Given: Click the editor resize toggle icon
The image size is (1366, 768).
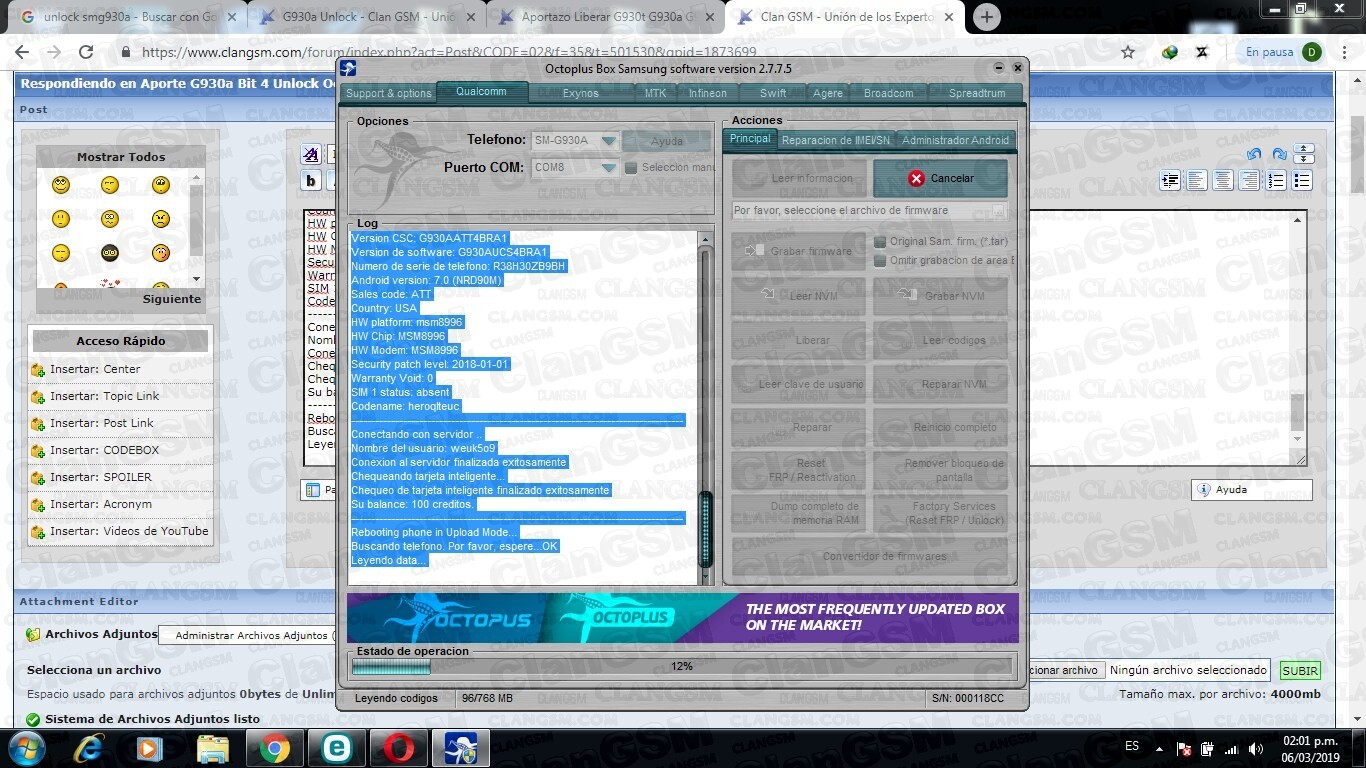Looking at the screenshot, I should [1304, 154].
